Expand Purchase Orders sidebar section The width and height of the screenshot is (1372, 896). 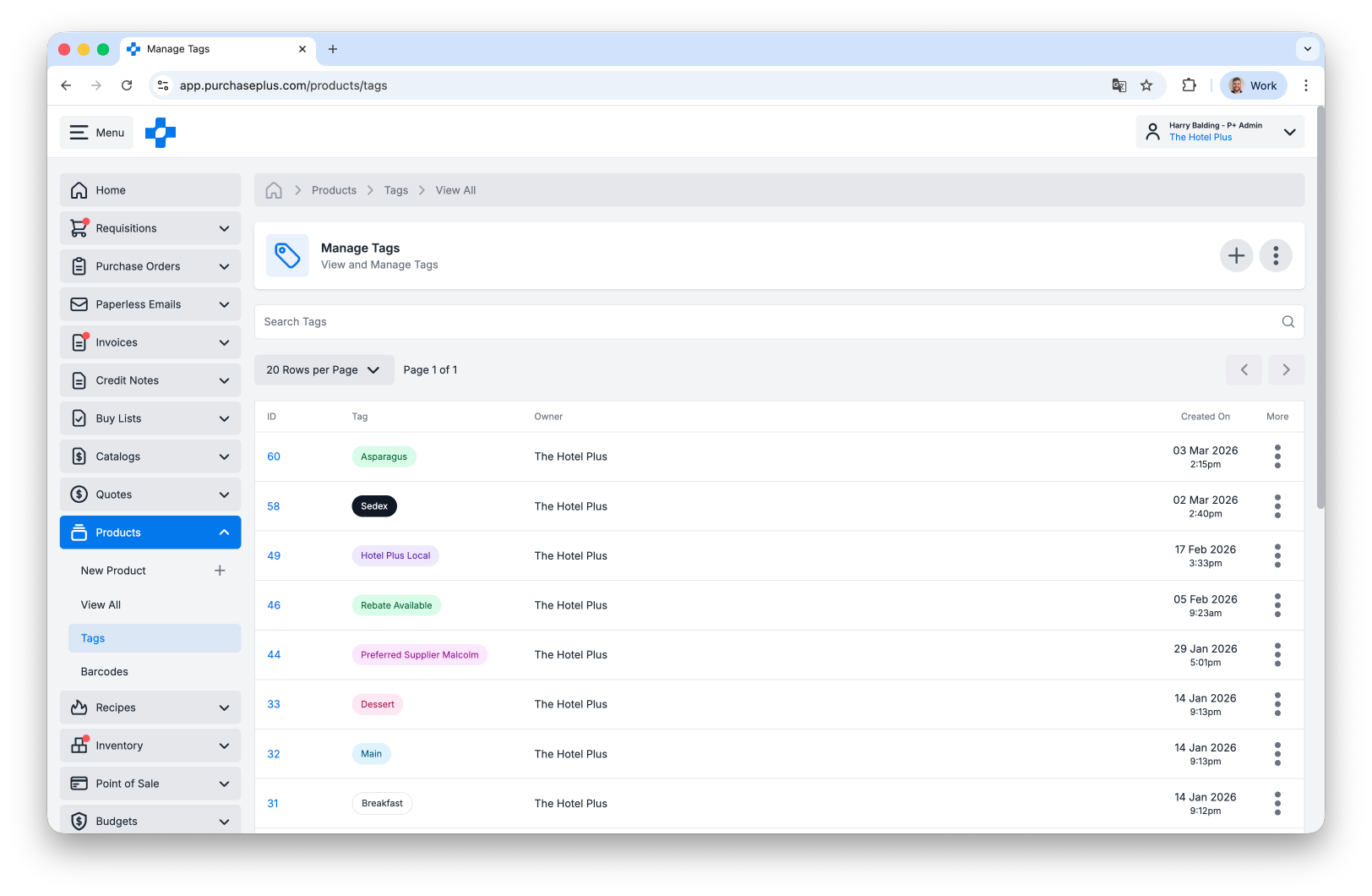pyautogui.click(x=150, y=266)
